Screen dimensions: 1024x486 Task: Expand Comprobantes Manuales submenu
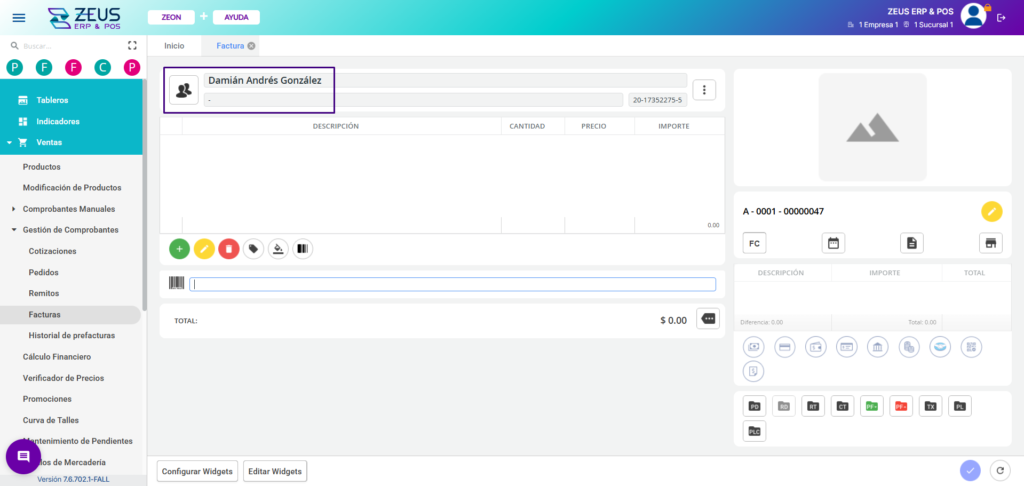13,209
